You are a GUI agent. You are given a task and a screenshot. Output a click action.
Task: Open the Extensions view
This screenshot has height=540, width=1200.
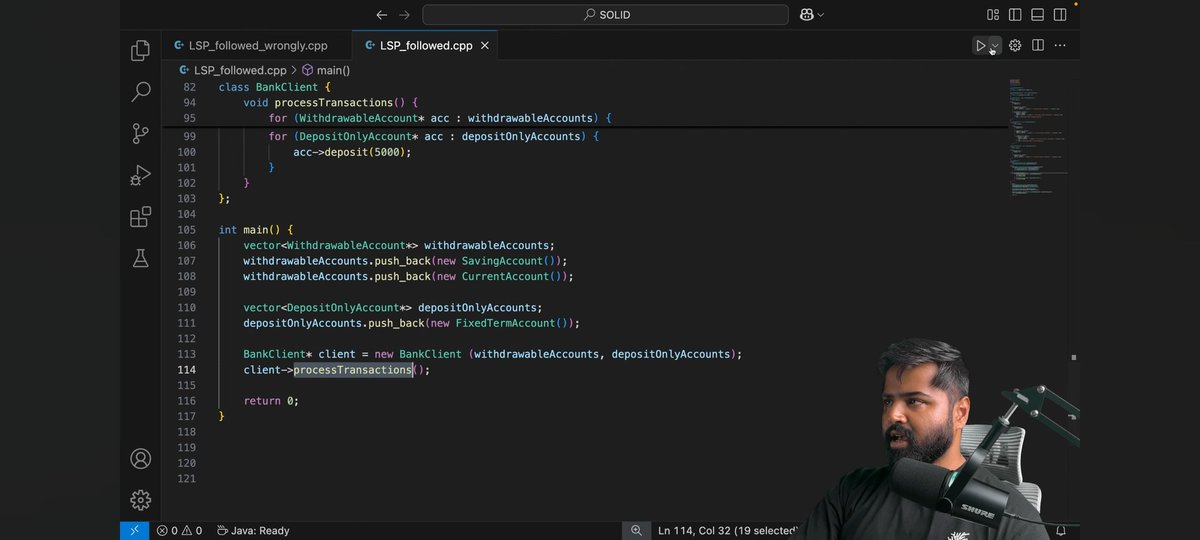click(141, 217)
